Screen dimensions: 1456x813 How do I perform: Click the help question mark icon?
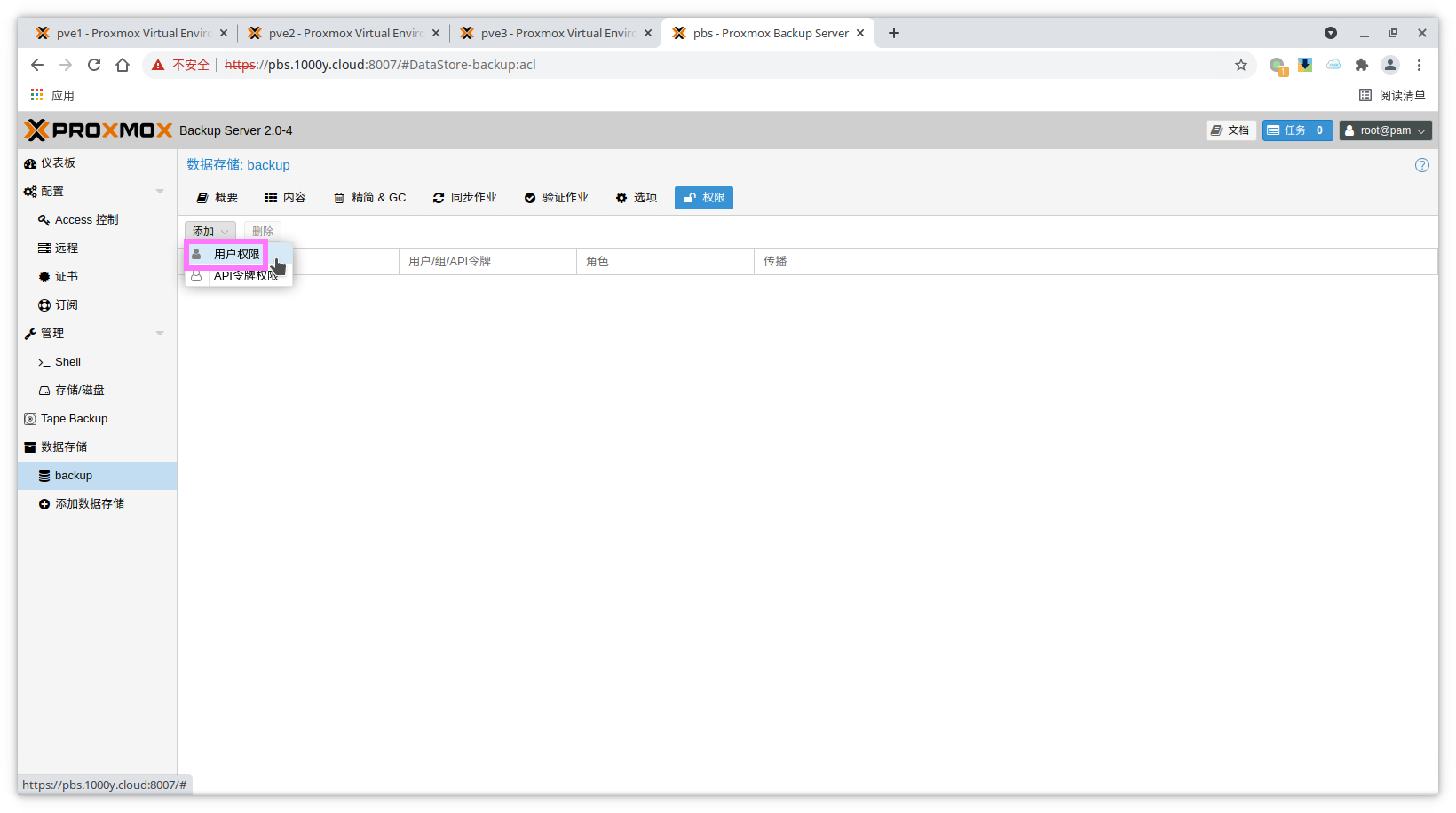[x=1421, y=165]
